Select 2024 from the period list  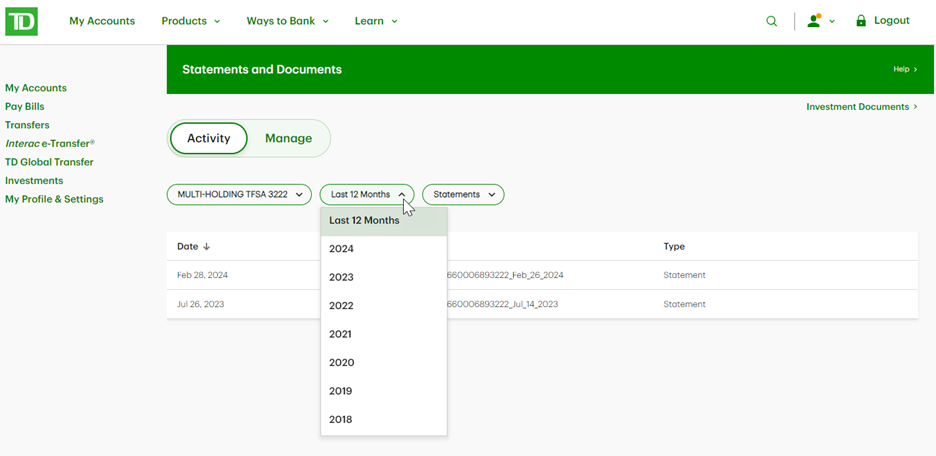point(384,249)
